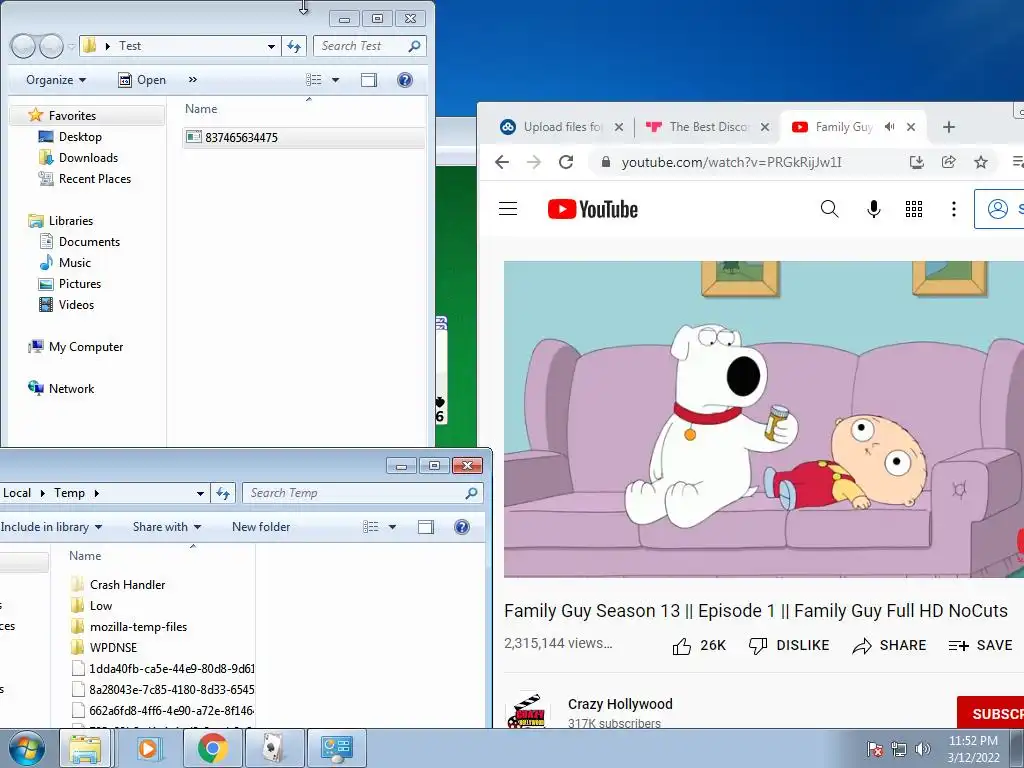This screenshot has height=768, width=1024.
Task: Click install app icon in address bar
Action: point(916,162)
